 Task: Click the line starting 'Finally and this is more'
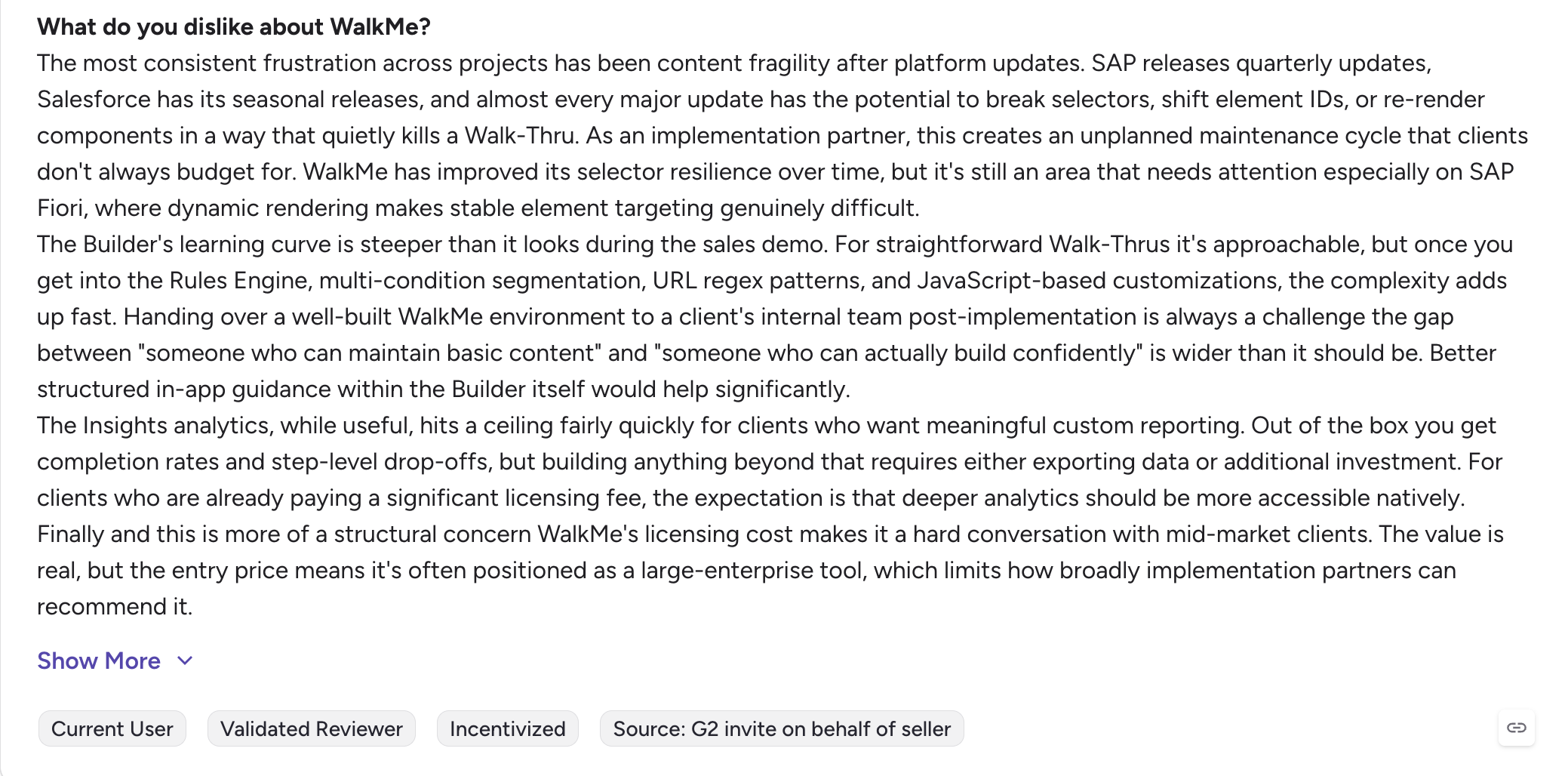[x=770, y=534]
